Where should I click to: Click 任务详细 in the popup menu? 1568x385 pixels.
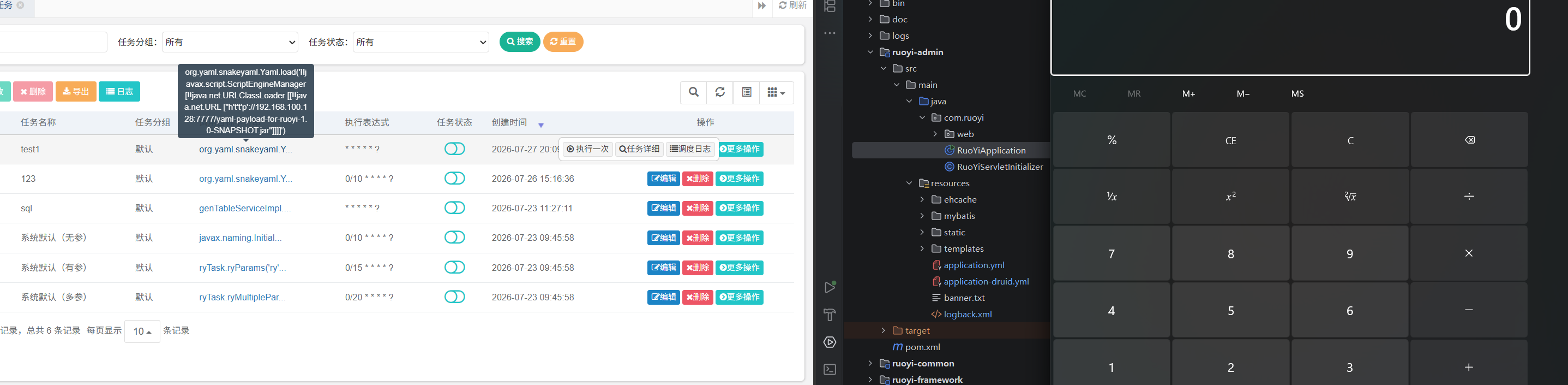[x=640, y=149]
